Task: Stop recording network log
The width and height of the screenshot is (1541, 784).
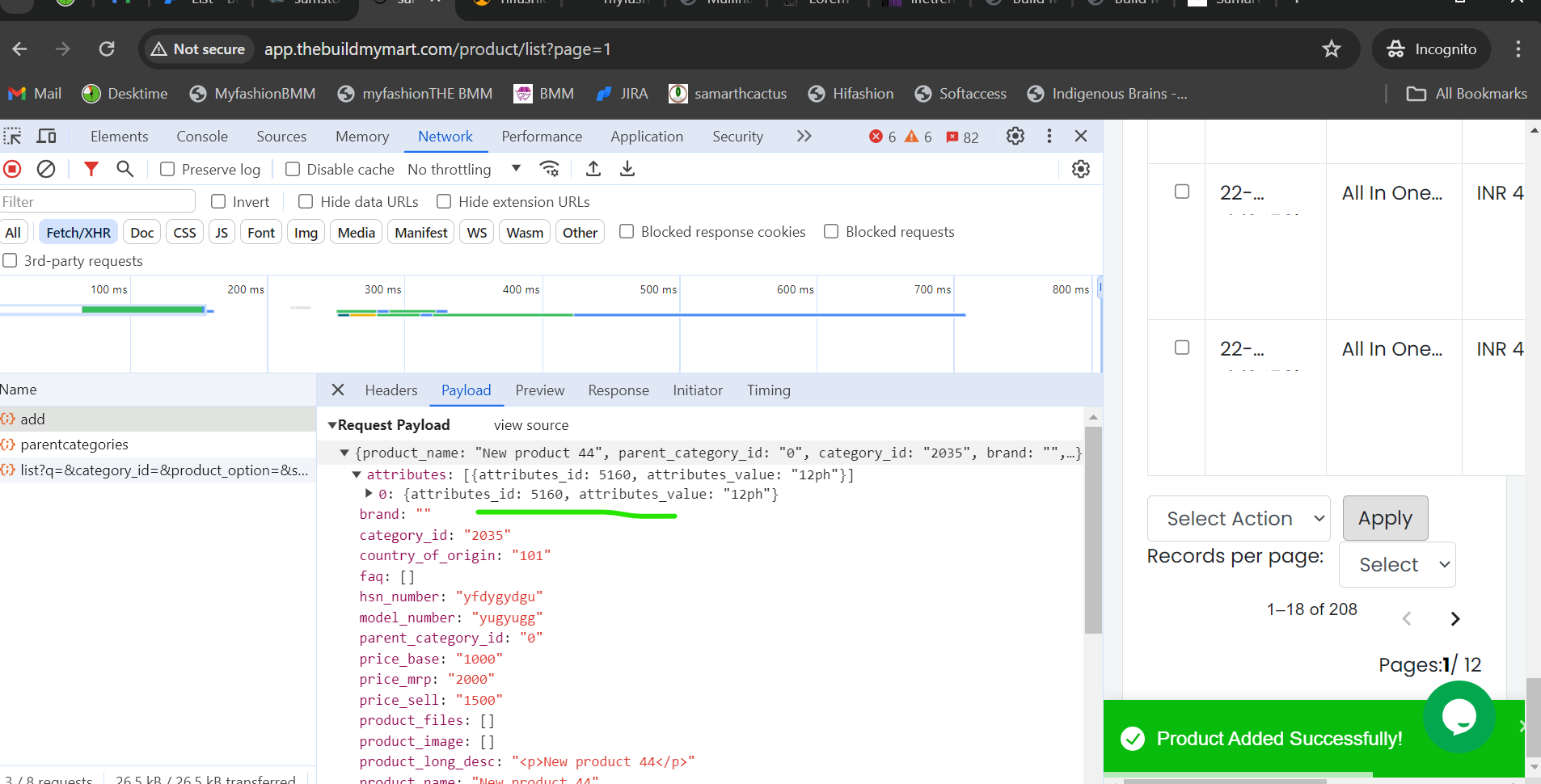Action: [12, 169]
